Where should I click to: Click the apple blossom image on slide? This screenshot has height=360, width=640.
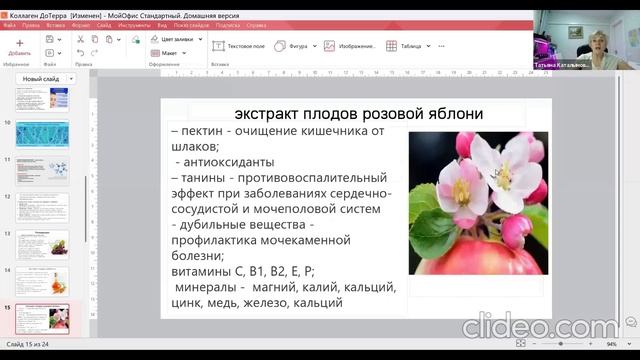[x=478, y=203]
